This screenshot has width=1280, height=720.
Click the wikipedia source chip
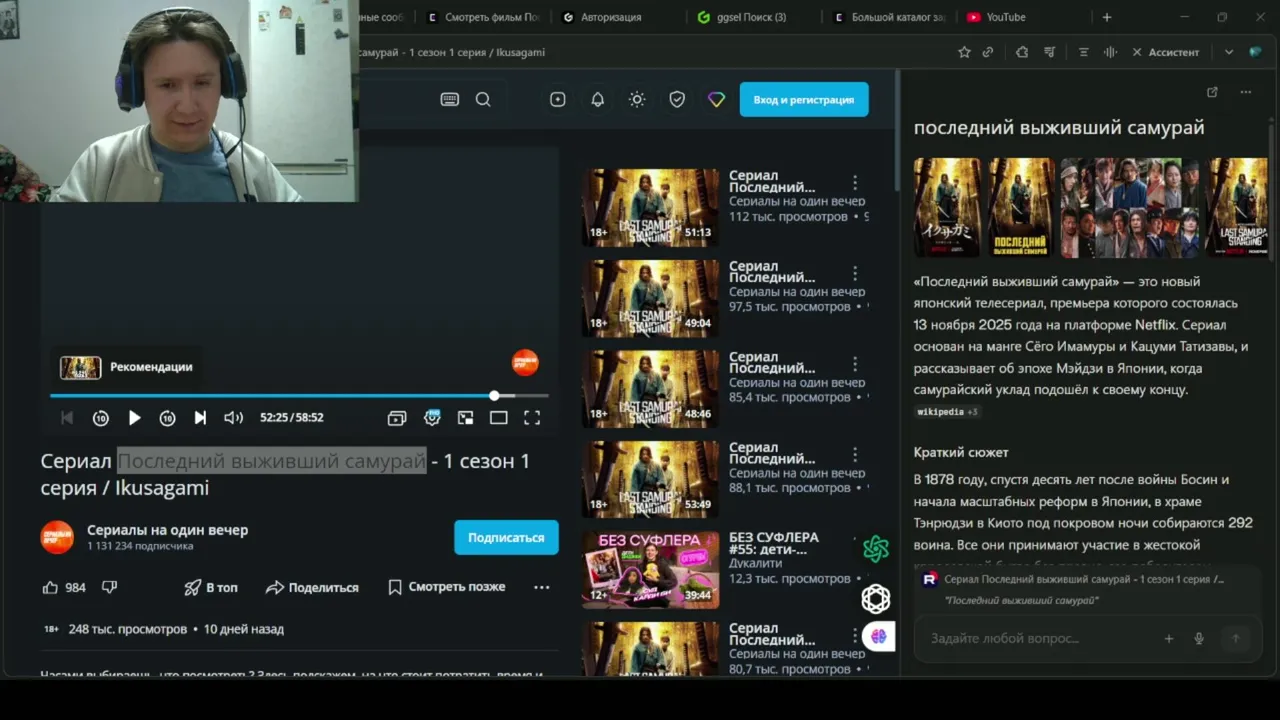(947, 412)
